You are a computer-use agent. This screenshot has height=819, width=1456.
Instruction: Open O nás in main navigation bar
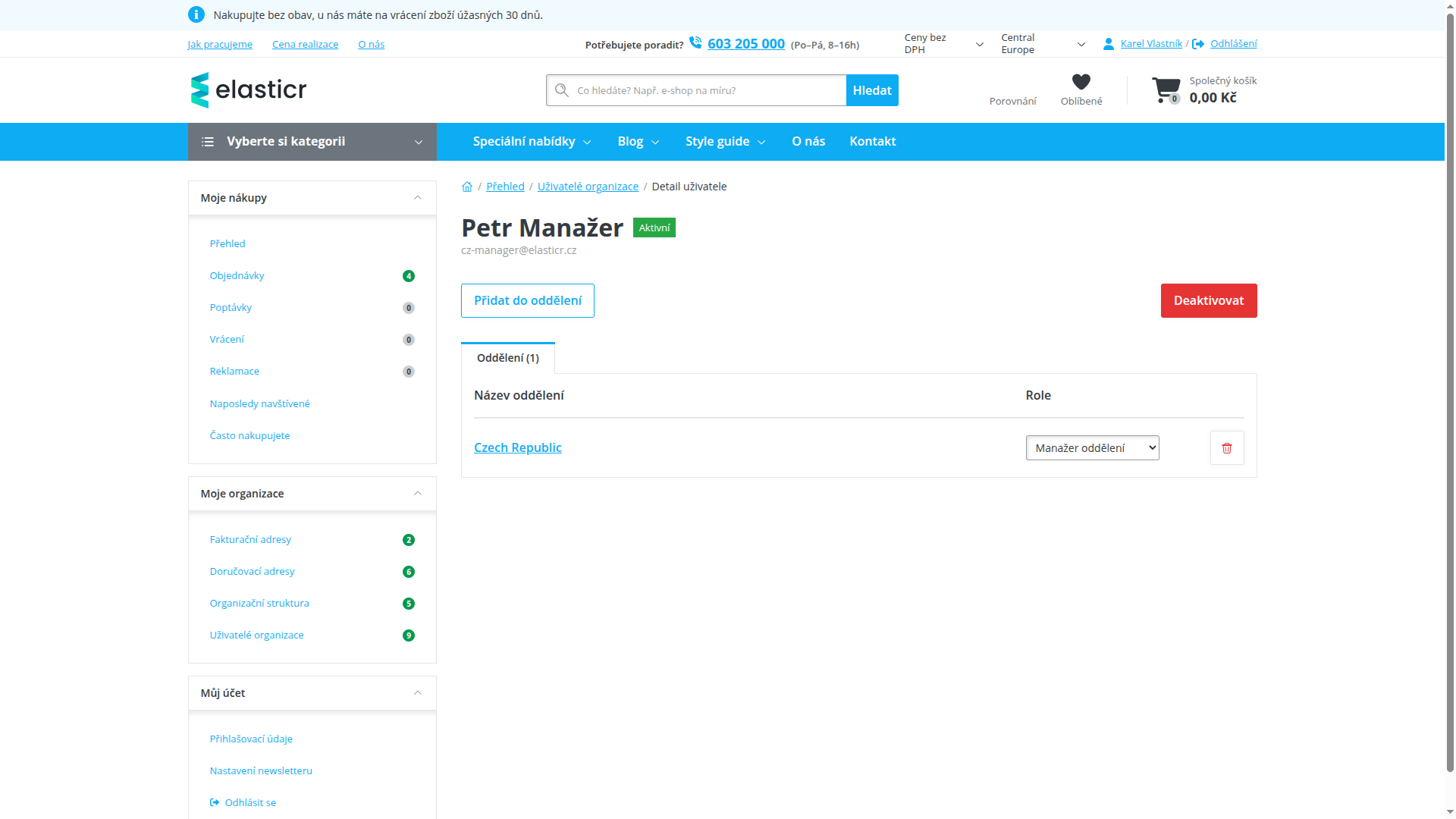coord(808,142)
